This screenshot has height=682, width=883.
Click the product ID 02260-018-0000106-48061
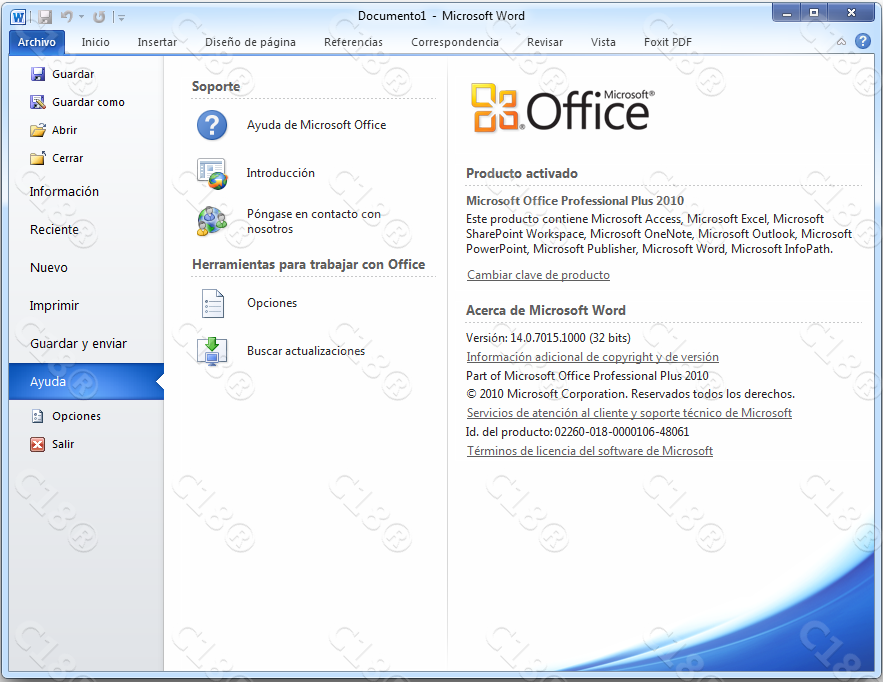click(x=622, y=432)
